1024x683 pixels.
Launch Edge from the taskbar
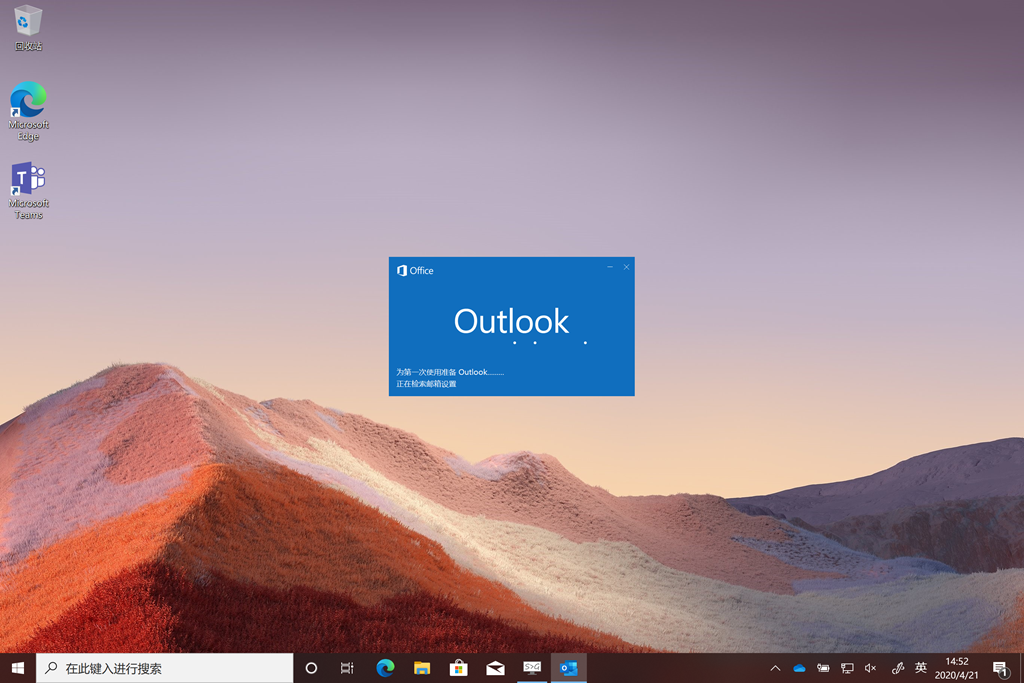click(x=385, y=668)
